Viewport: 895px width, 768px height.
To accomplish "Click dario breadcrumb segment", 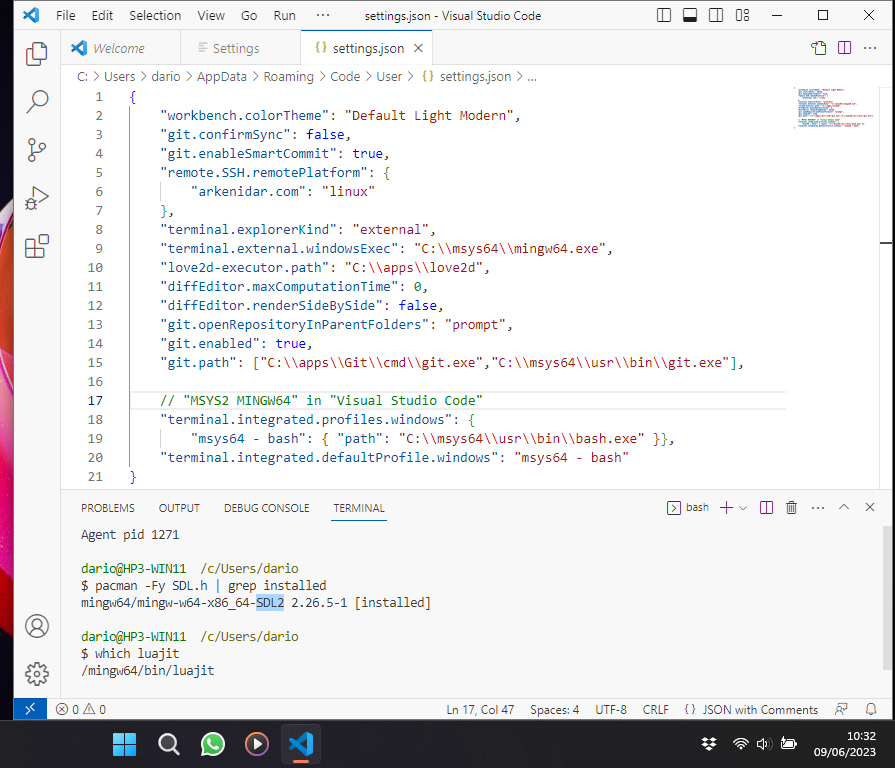I will coord(166,76).
